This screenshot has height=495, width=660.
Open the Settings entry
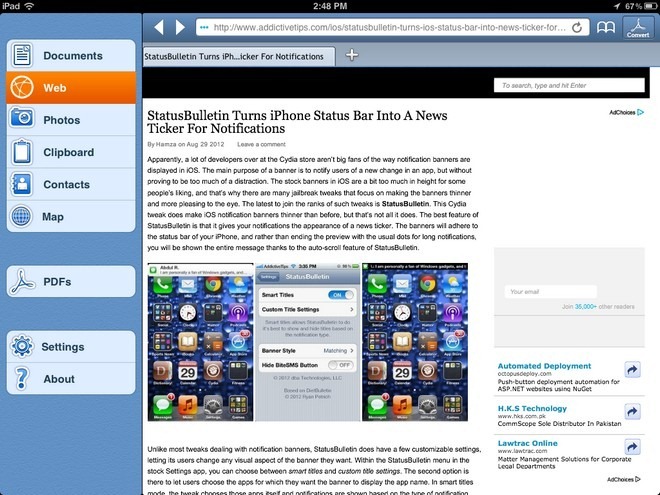(x=71, y=346)
